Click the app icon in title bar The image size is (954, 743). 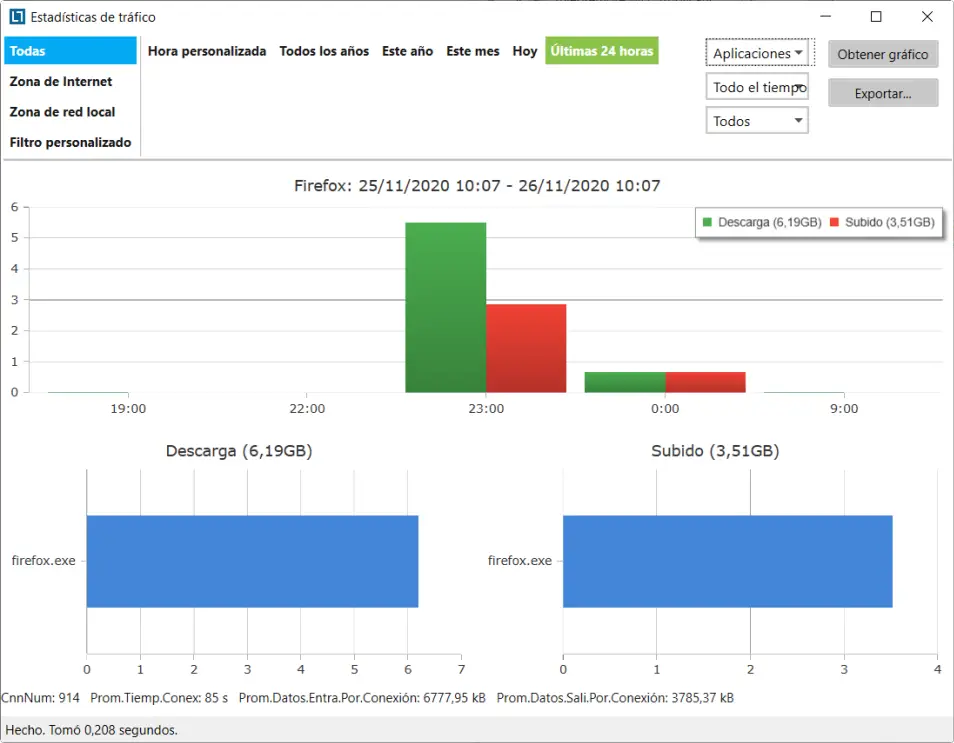[18, 16]
